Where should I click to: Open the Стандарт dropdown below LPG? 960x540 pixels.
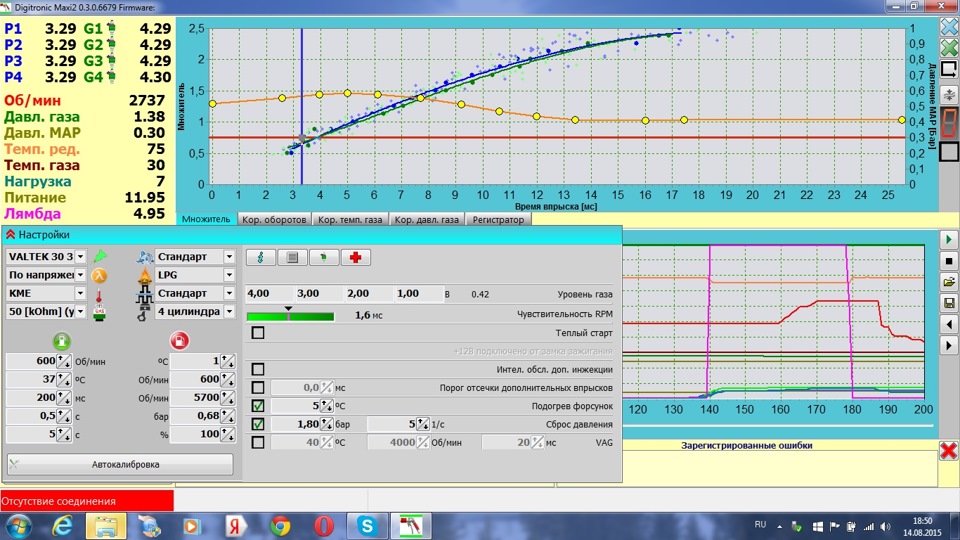pos(229,293)
